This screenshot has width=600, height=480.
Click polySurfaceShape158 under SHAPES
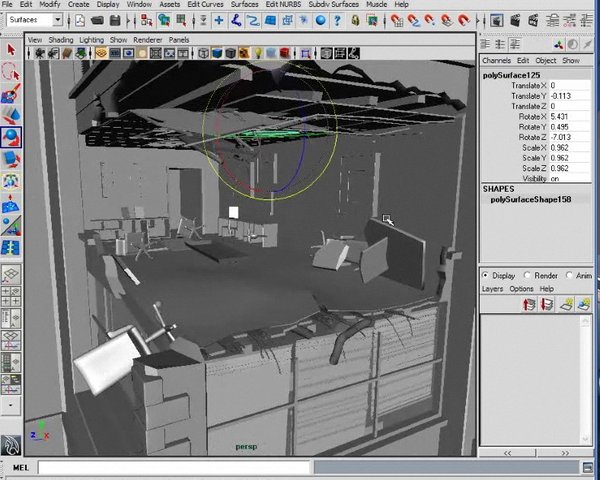pyautogui.click(x=530, y=199)
